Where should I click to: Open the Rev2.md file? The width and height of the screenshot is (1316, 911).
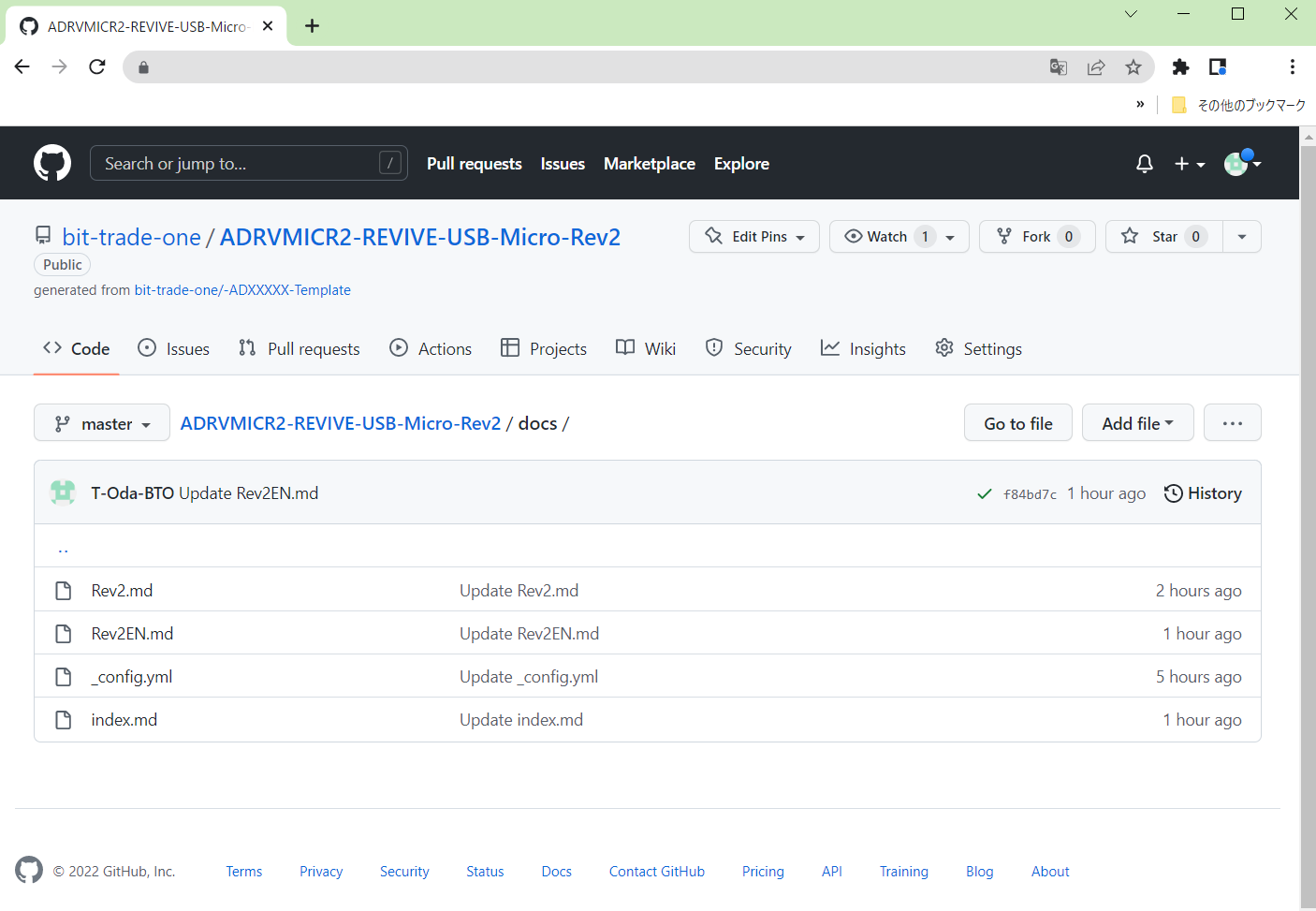pyautogui.click(x=122, y=590)
